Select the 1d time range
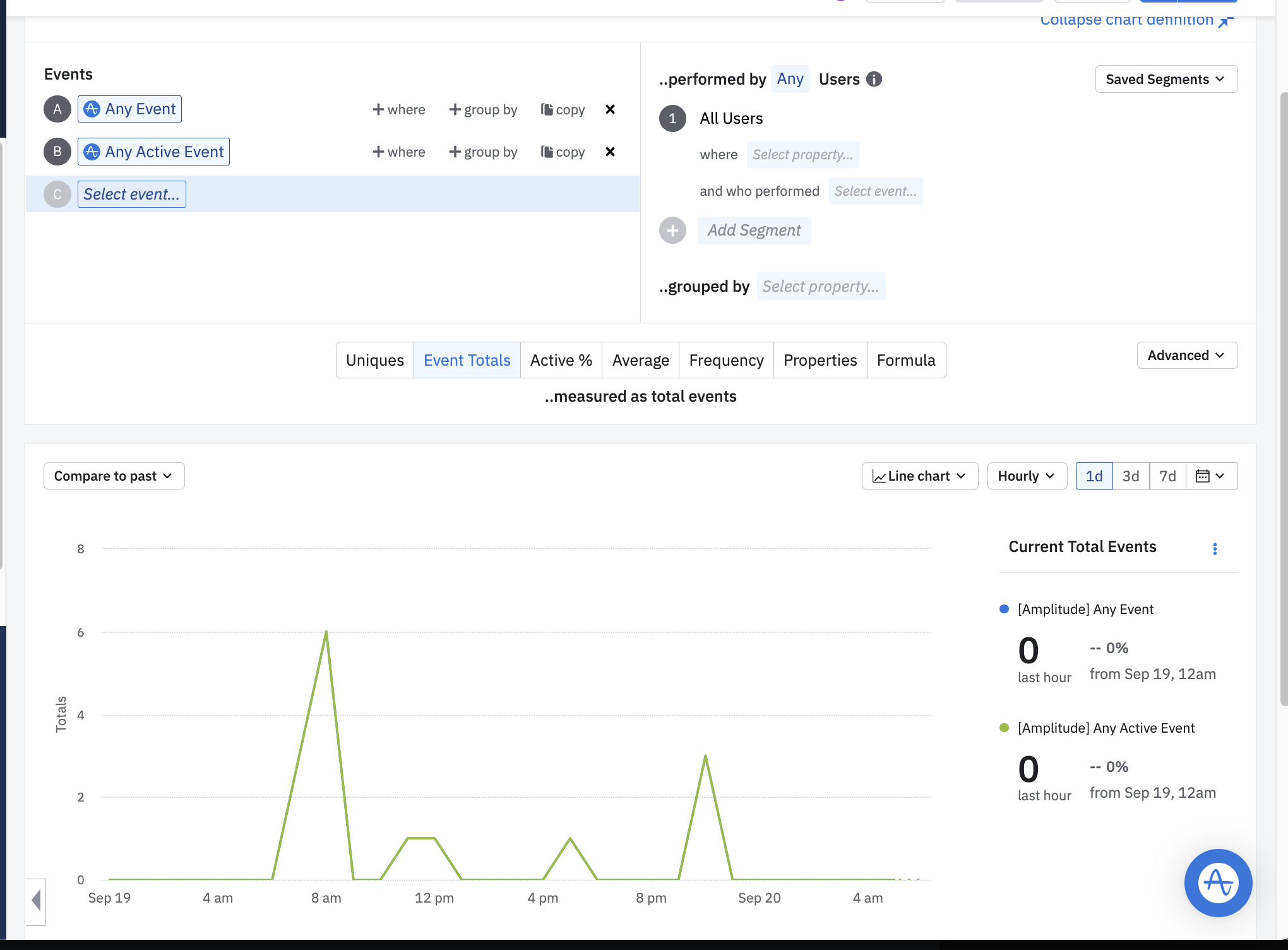The height and width of the screenshot is (950, 1288). 1094,476
